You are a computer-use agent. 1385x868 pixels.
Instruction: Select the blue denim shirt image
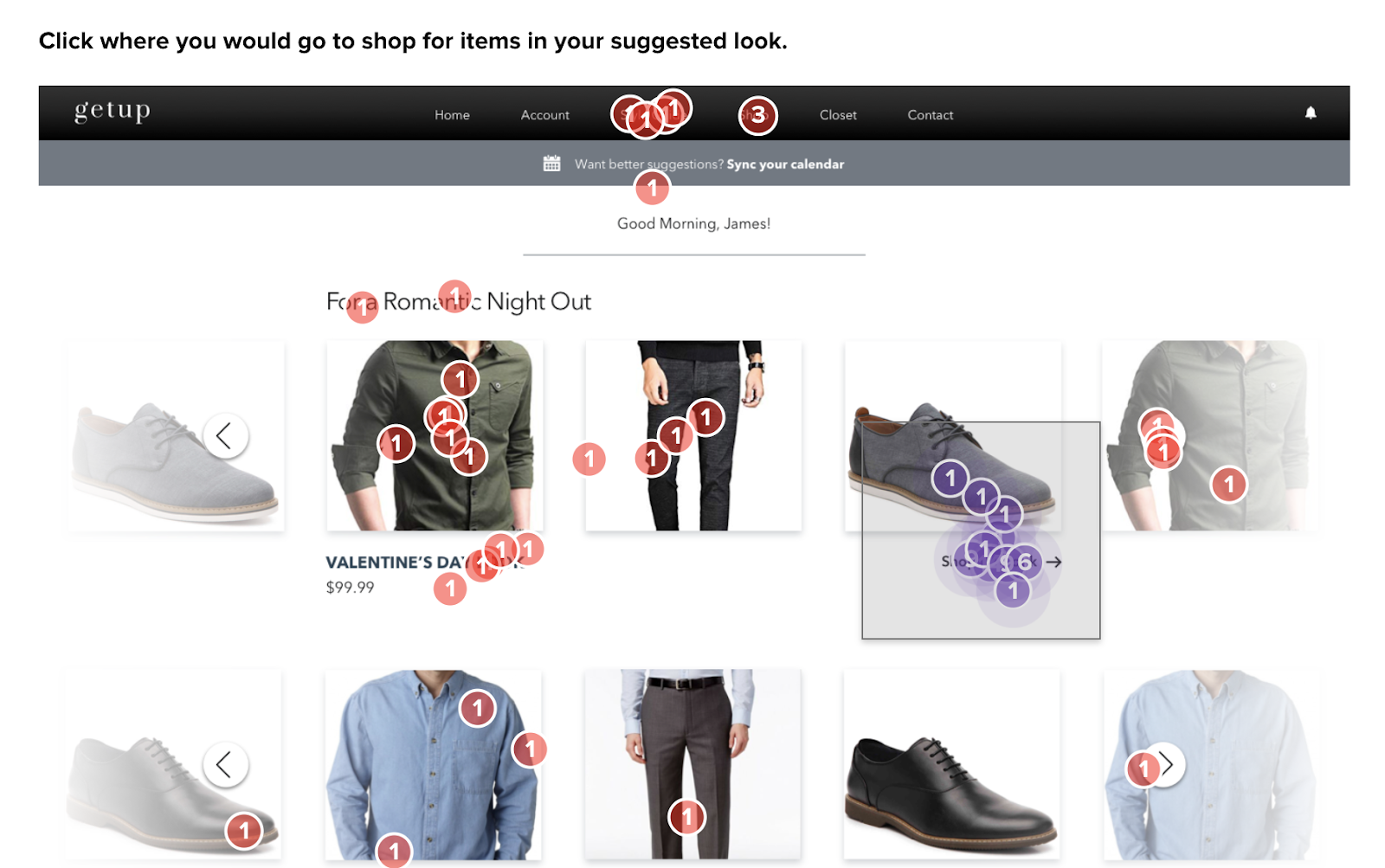point(434,764)
